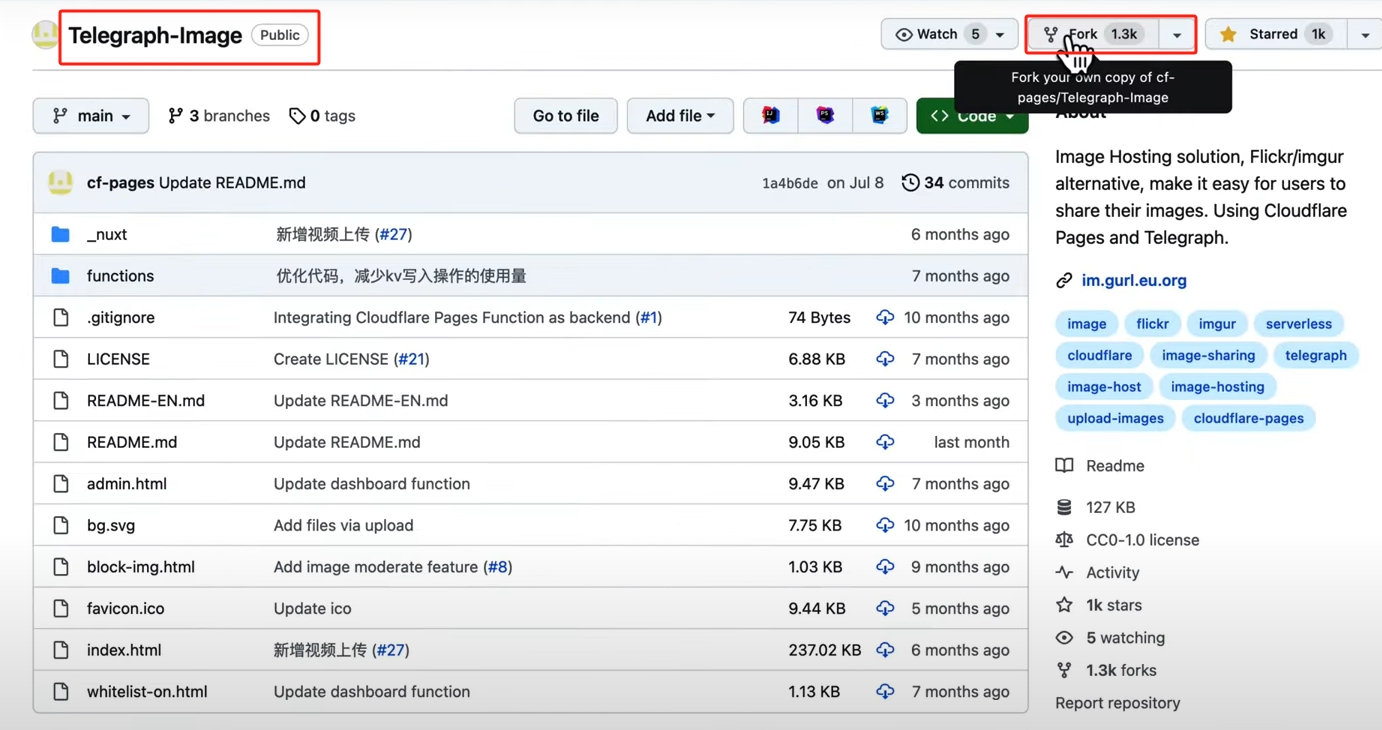Image resolution: width=1382 pixels, height=730 pixels.
Task: Click the file icon beside LICENSE
Action: 61,359
